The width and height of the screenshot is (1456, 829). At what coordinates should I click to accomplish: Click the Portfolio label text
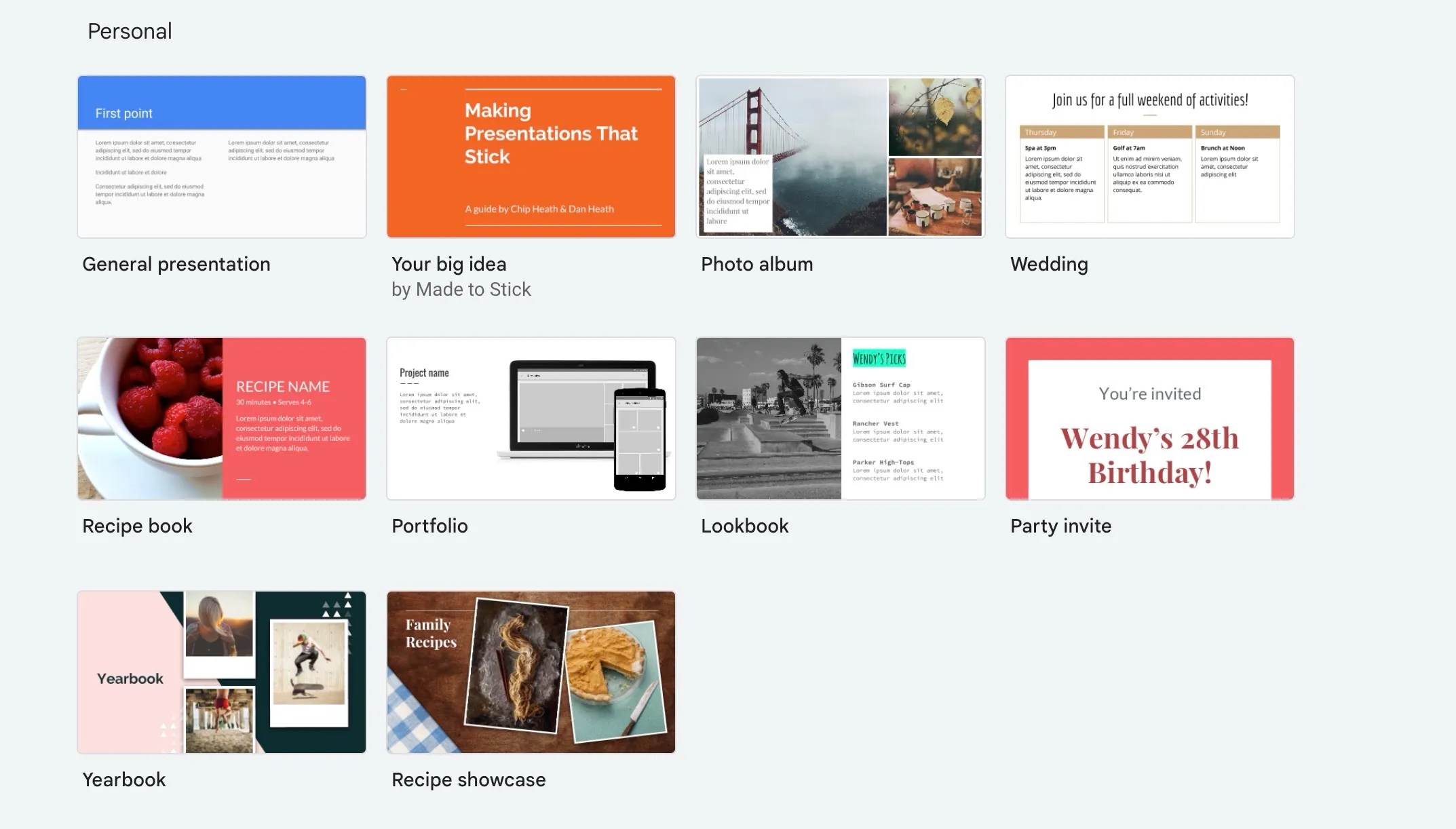(x=429, y=526)
